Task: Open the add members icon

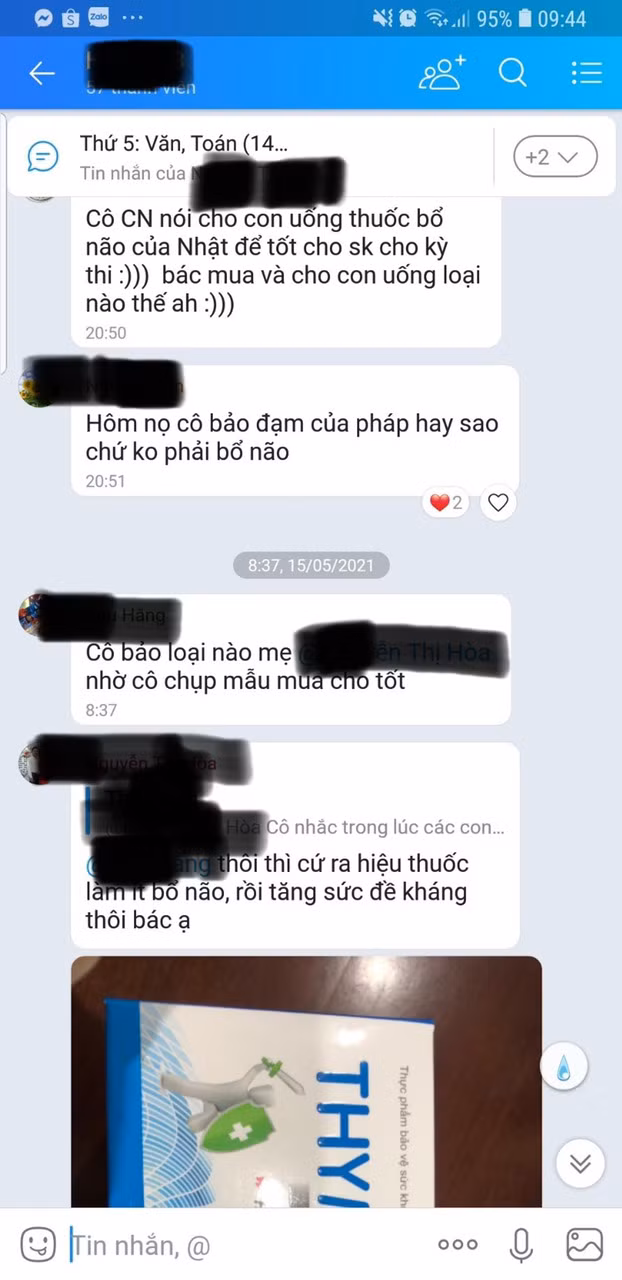Action: coord(443,73)
